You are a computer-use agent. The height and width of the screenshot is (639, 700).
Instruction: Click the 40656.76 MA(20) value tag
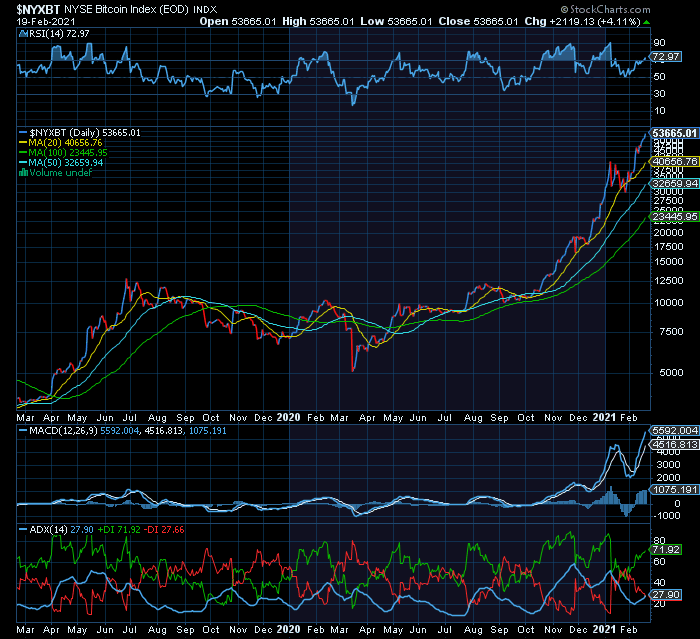tap(674, 161)
